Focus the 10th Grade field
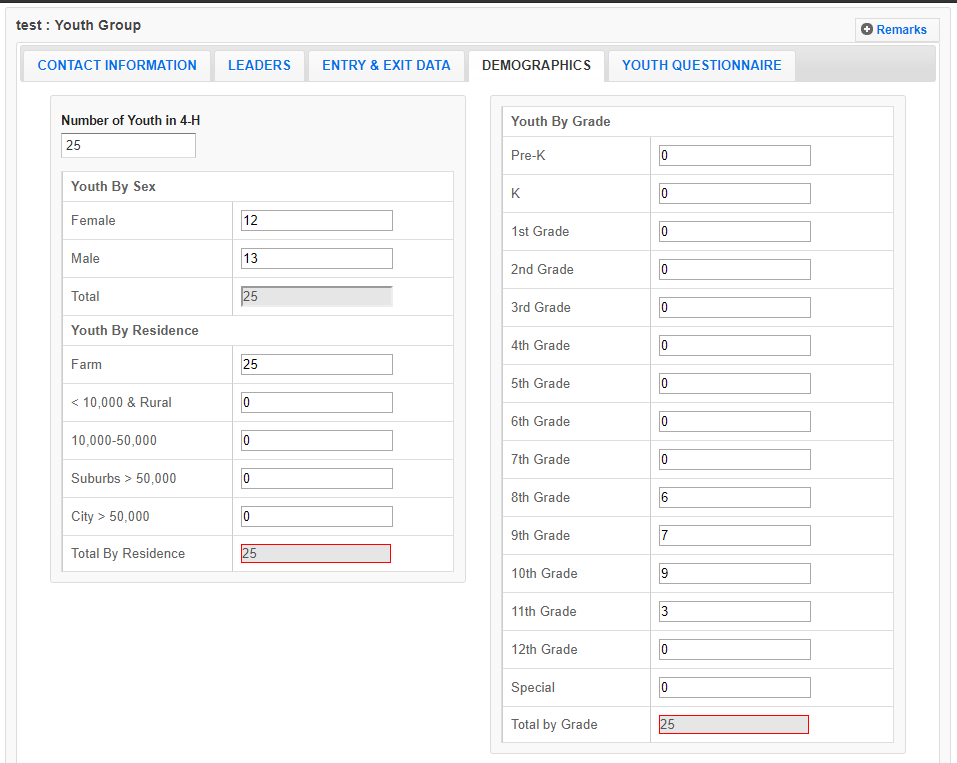The height and width of the screenshot is (763, 957). pos(734,574)
